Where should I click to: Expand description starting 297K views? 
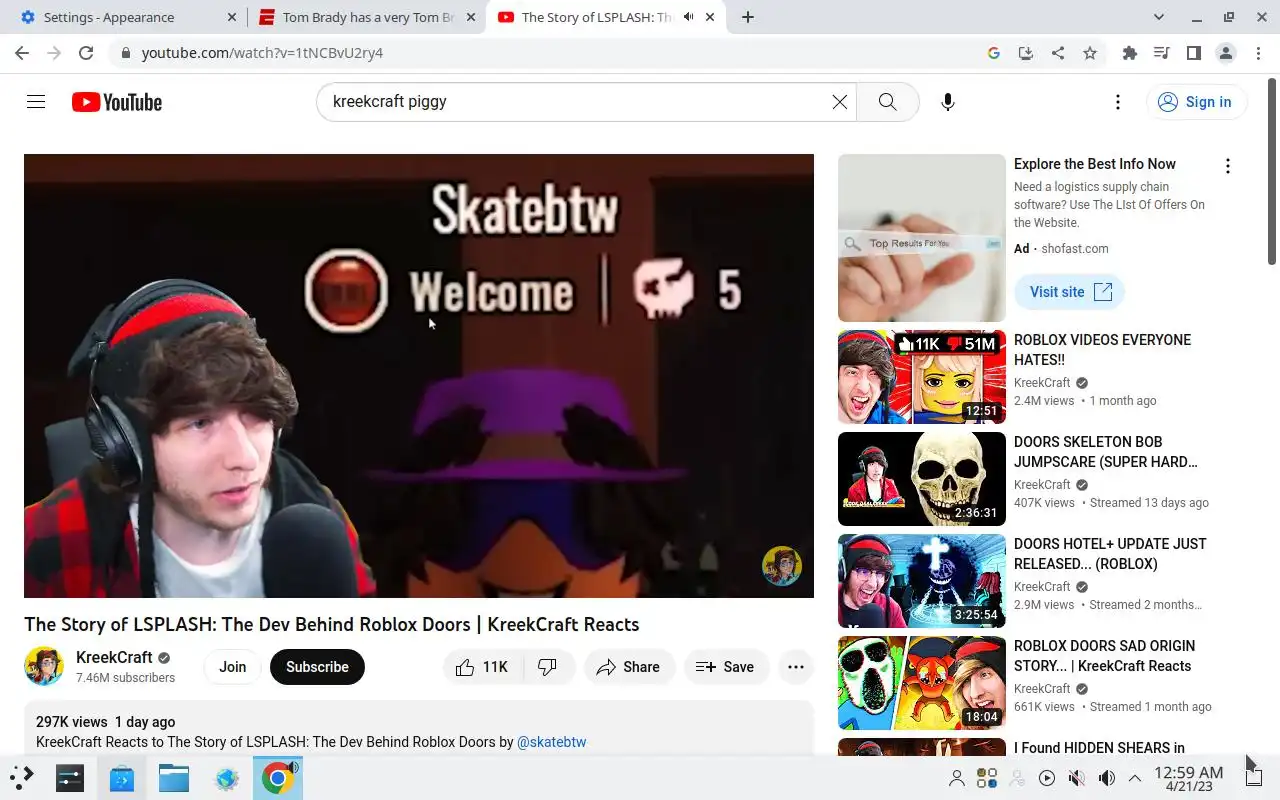[x=419, y=730]
